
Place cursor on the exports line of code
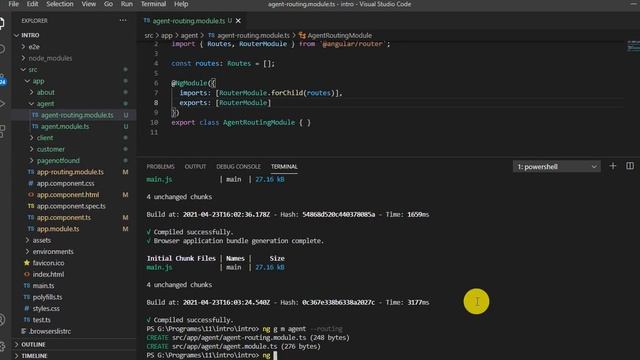click(225, 103)
